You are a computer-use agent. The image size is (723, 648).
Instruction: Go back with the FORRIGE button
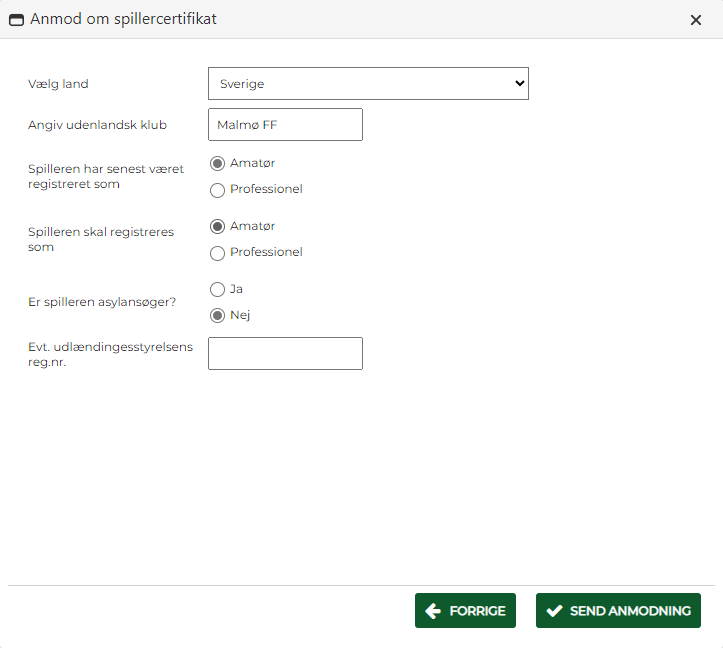click(465, 611)
